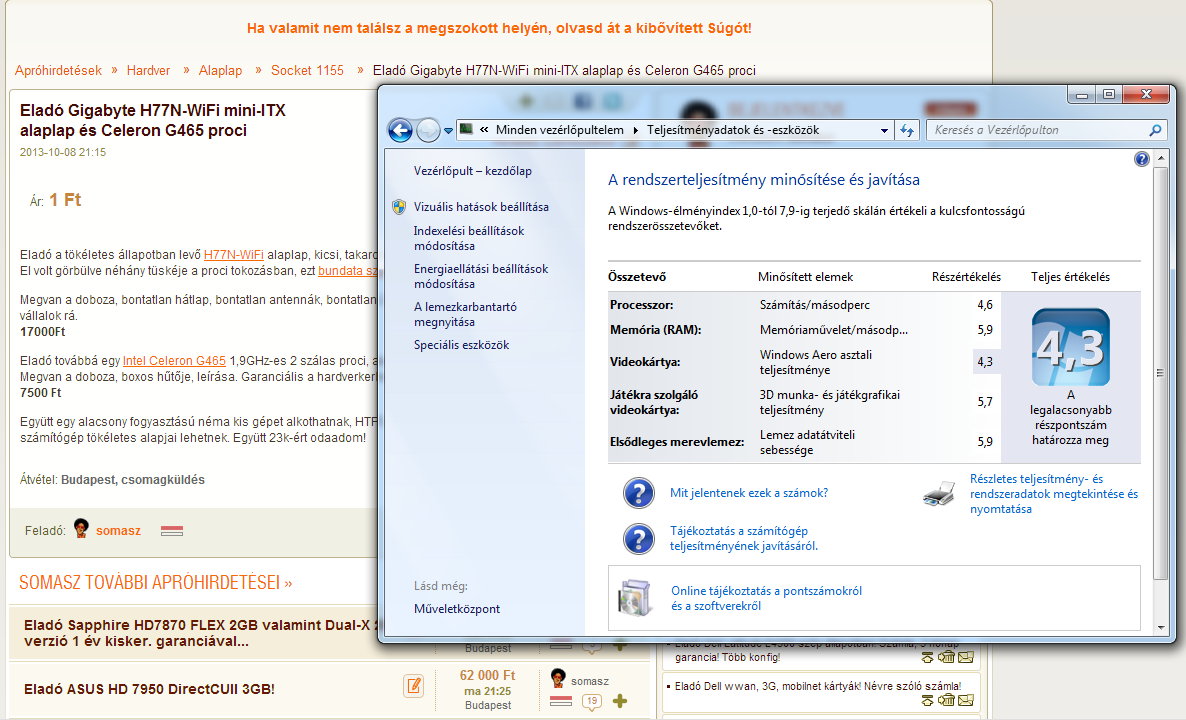
Task: Open Műveletközpont under Lásd még
Action: click(x=457, y=609)
